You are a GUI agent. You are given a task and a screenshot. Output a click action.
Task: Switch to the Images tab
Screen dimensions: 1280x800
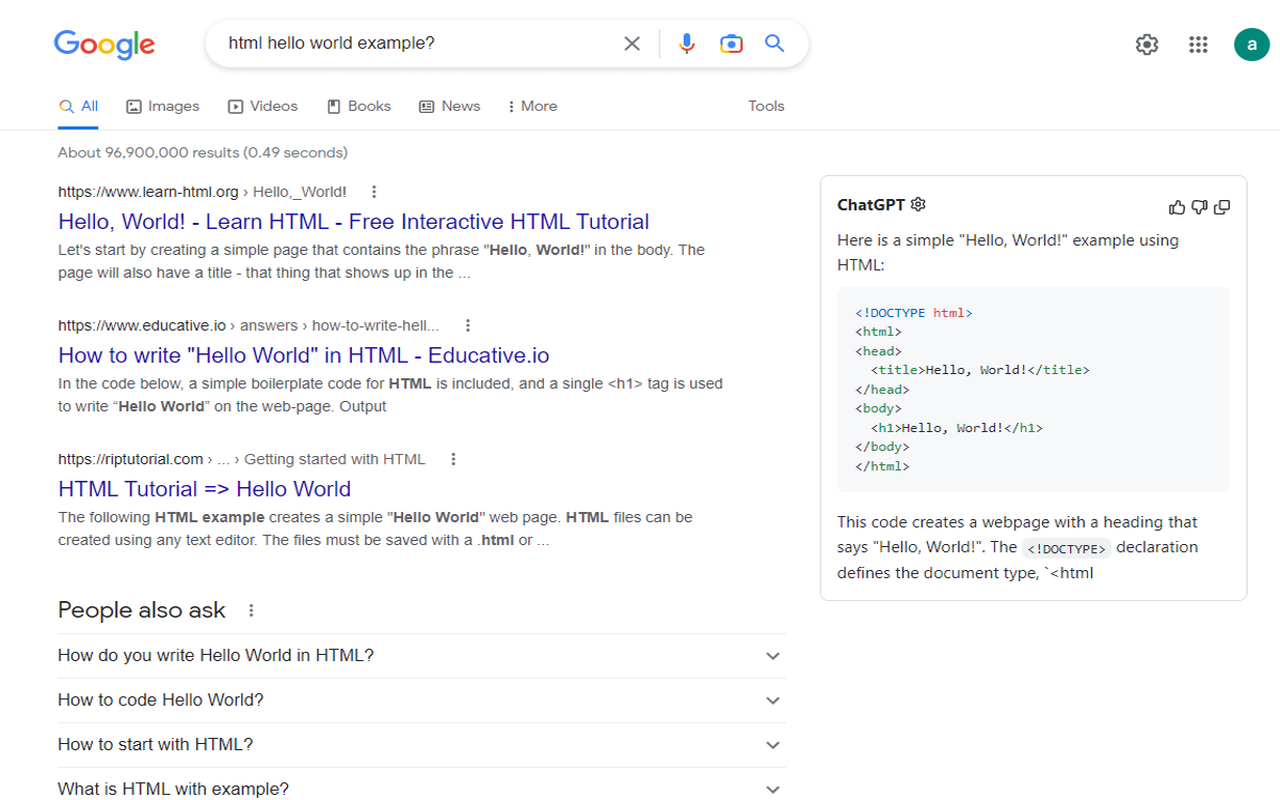coord(163,106)
